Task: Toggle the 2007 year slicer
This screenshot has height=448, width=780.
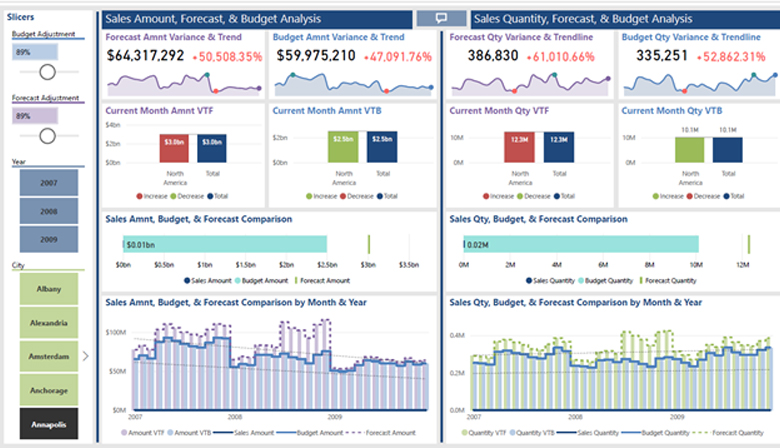Action: (x=49, y=184)
